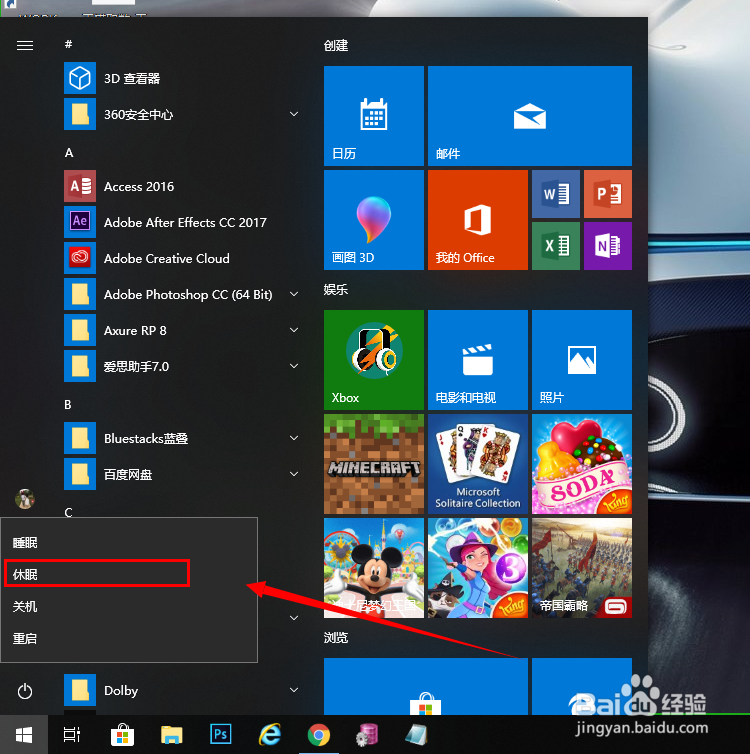This screenshot has height=754, width=750.
Task: Click the power icon in Start menu
Action: pyautogui.click(x=25, y=691)
